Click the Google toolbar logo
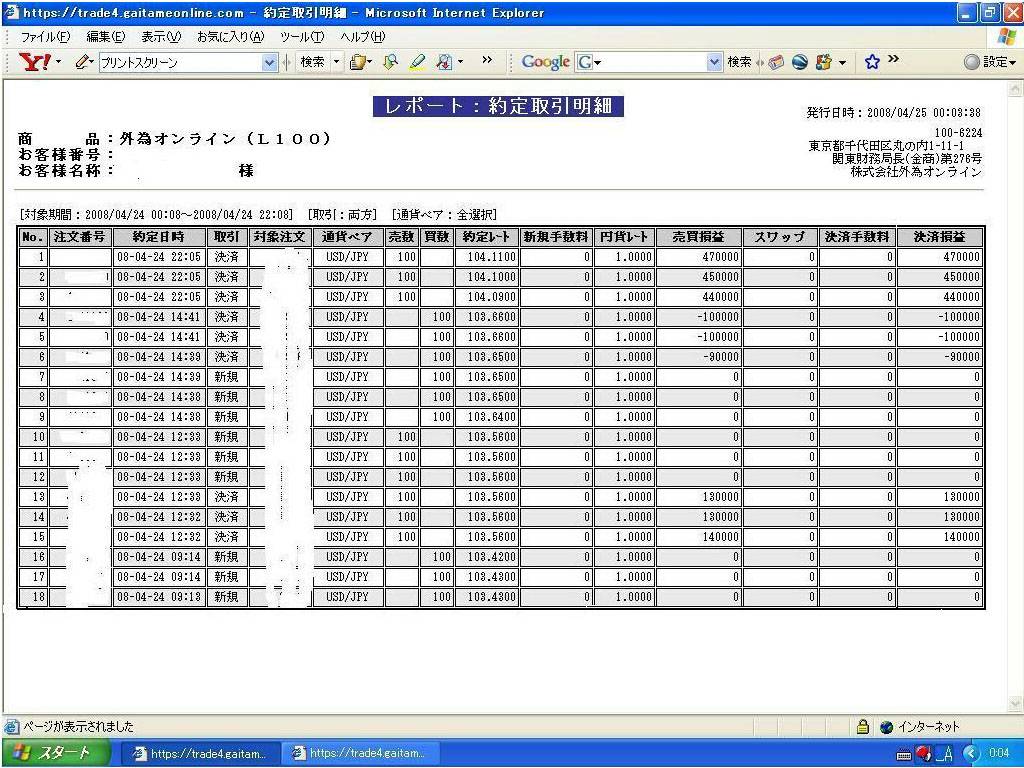This screenshot has width=1024, height=768. tap(545, 62)
